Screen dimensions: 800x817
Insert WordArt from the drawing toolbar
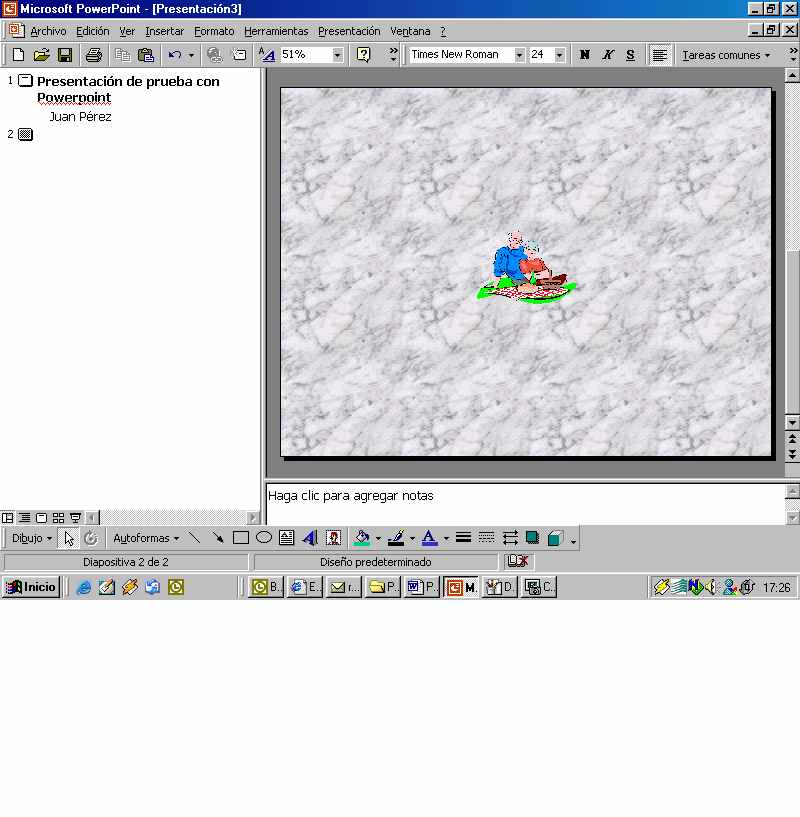point(310,538)
